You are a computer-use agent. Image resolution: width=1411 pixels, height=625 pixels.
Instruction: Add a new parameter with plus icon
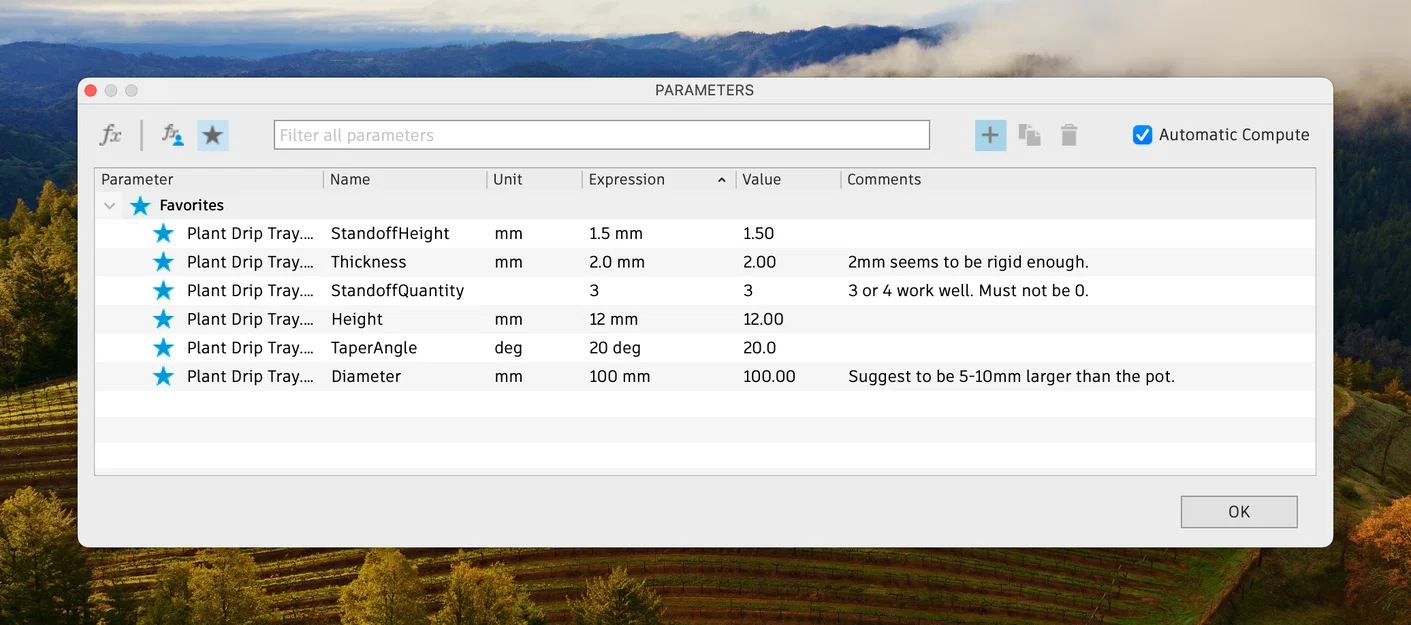[x=990, y=135]
